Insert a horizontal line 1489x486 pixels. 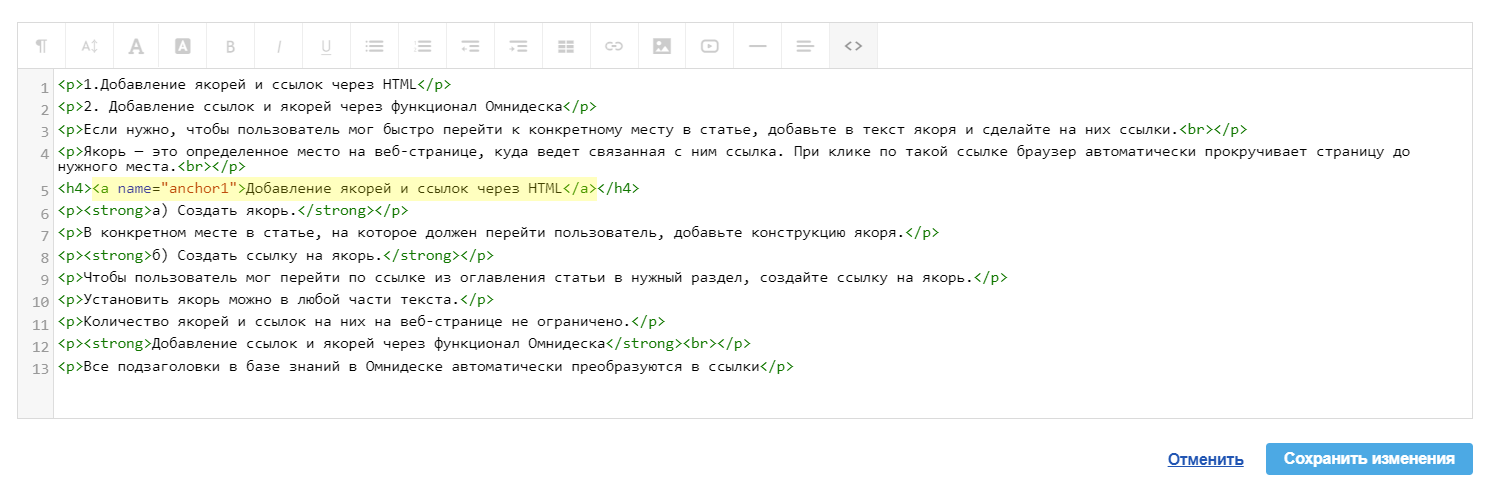(758, 46)
